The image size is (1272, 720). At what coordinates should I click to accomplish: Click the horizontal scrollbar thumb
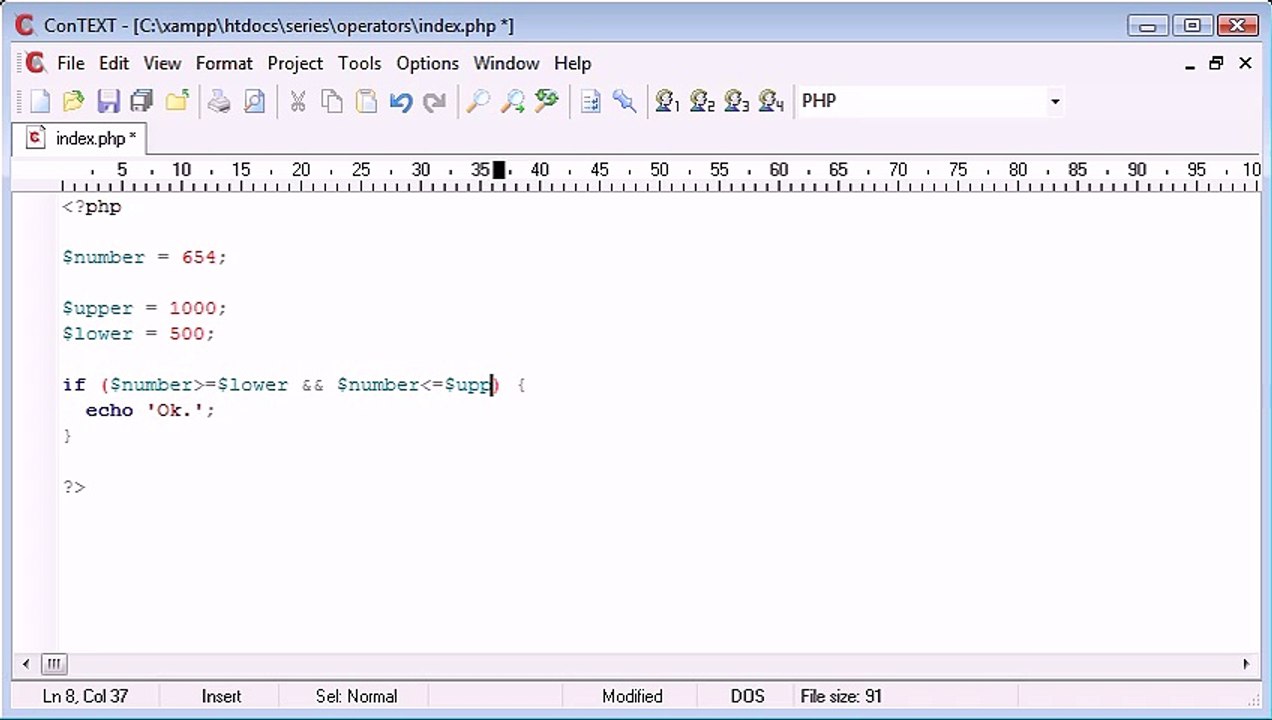pyautogui.click(x=53, y=663)
